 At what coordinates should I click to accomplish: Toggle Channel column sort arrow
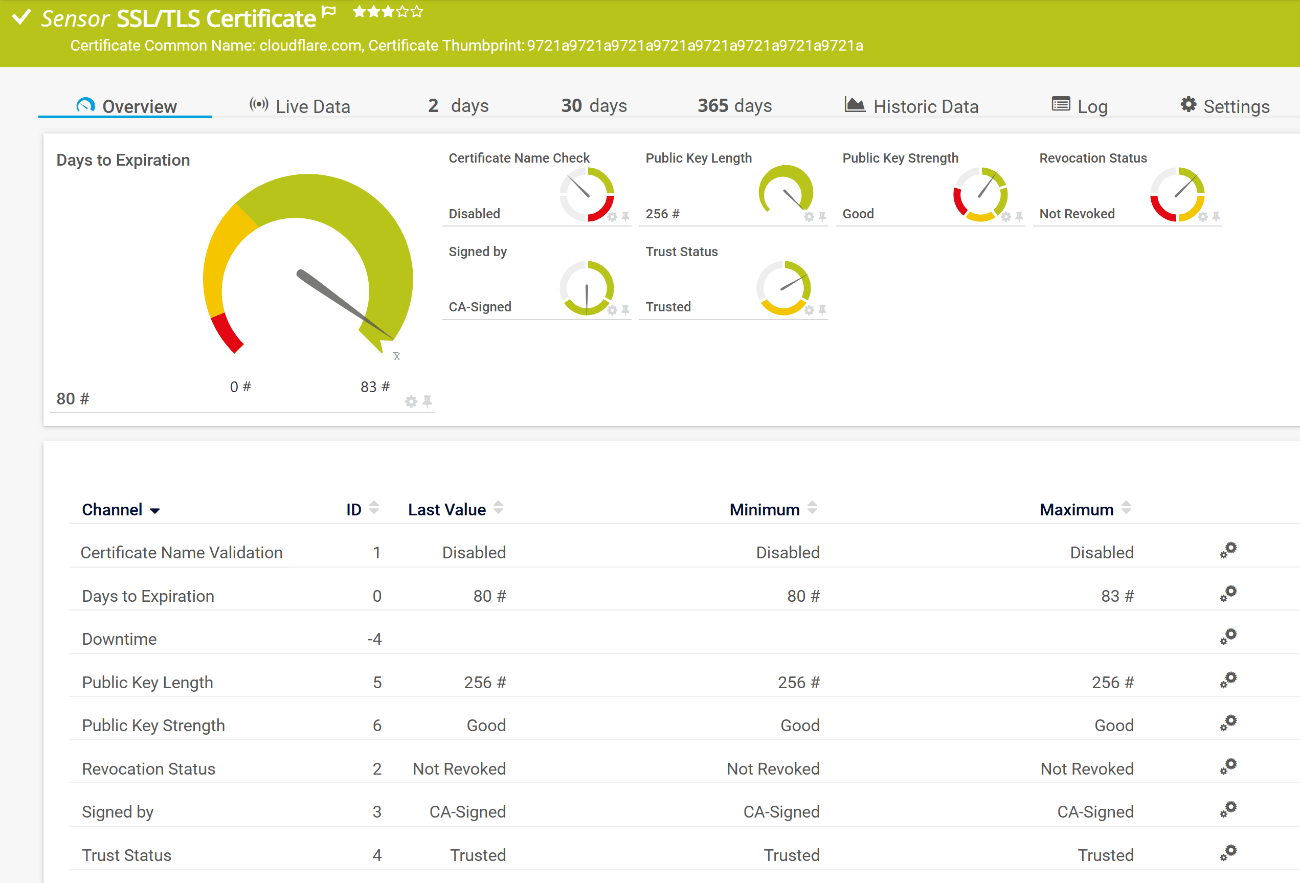(x=155, y=511)
